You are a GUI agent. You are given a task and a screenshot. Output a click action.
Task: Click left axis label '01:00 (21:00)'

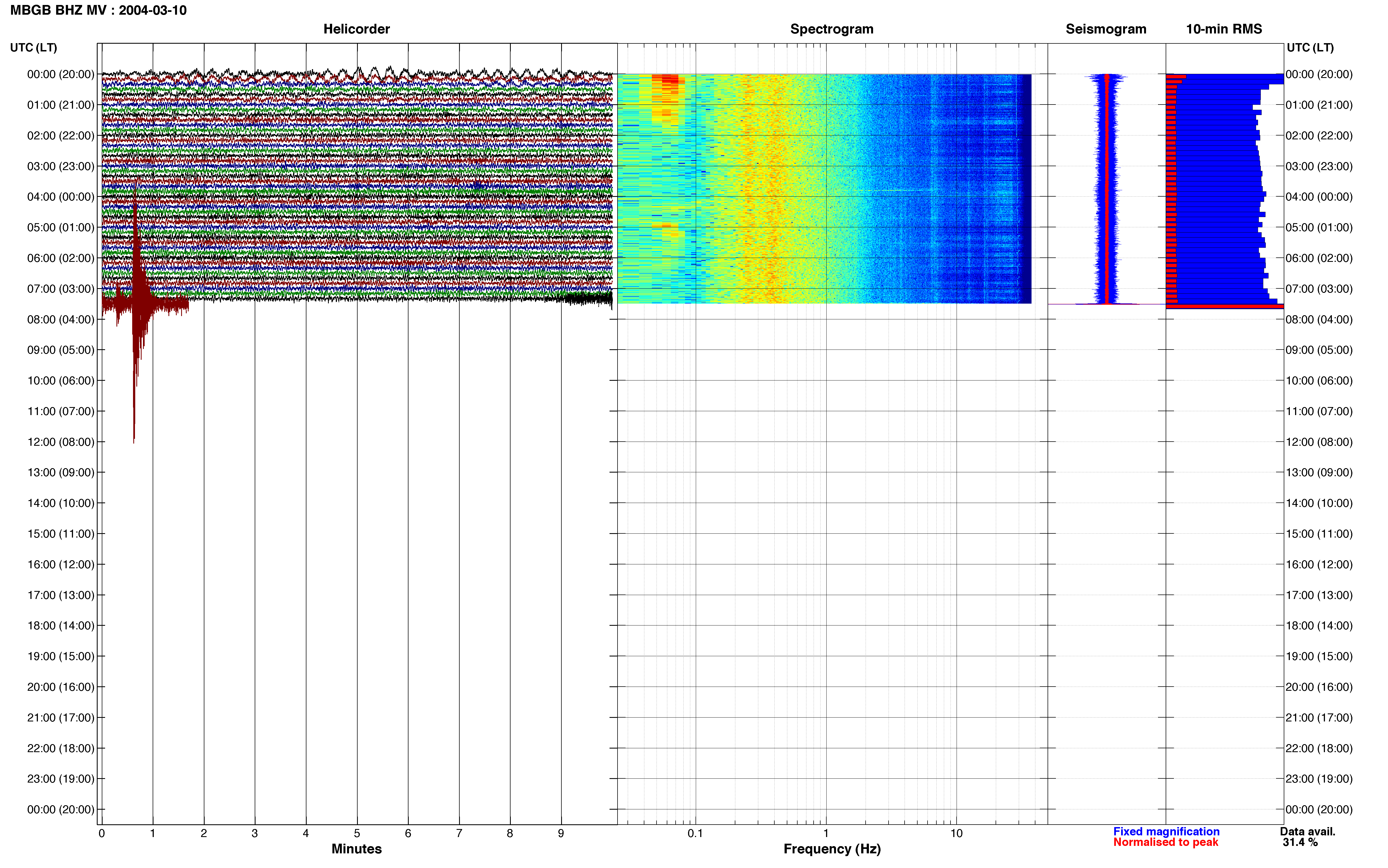click(60, 105)
